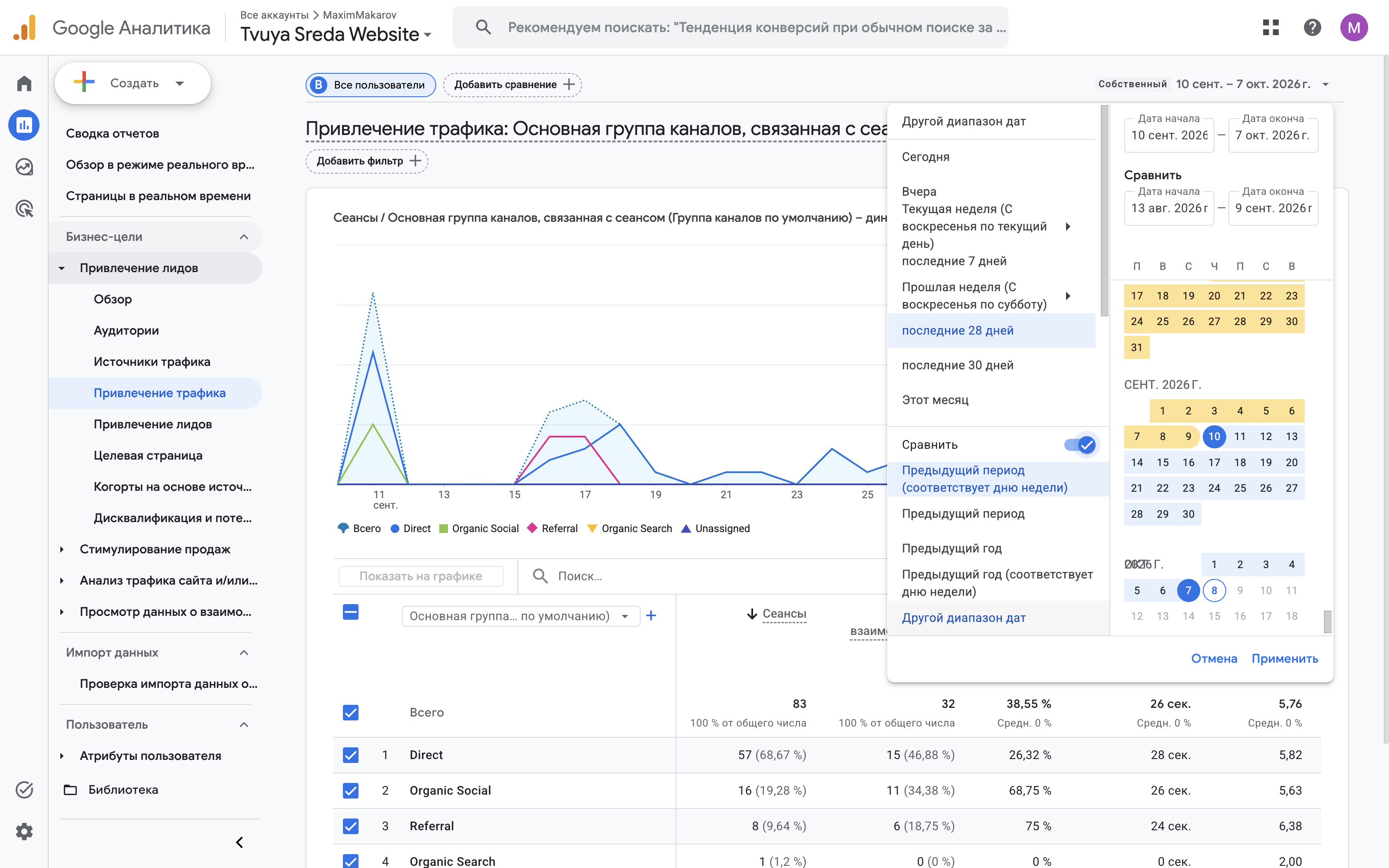Click the sort arrow beside Сеансы column
This screenshot has width=1389, height=868.
pyautogui.click(x=752, y=614)
